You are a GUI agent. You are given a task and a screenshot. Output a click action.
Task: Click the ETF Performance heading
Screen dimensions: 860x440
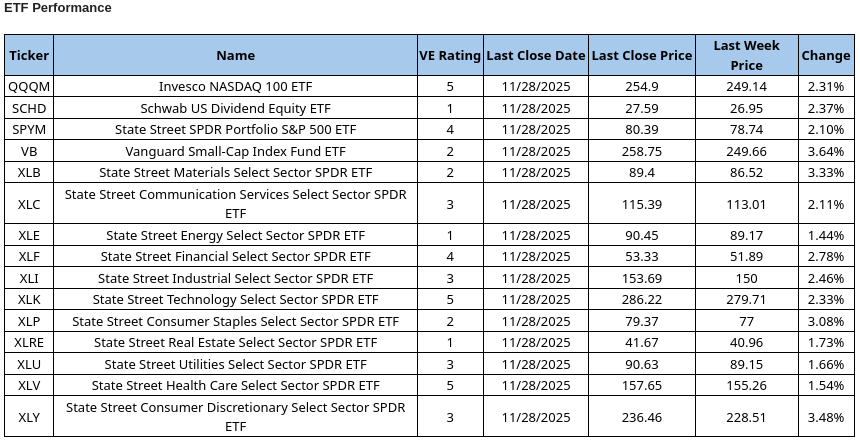click(x=59, y=8)
